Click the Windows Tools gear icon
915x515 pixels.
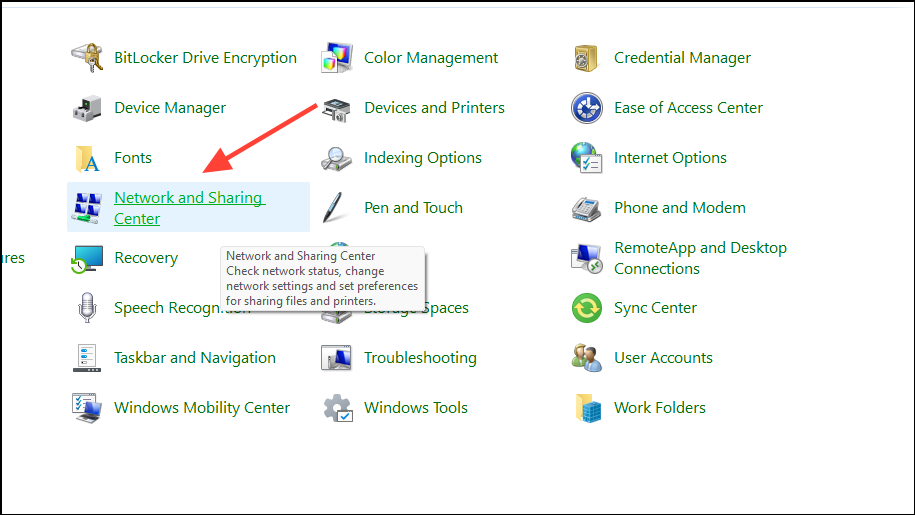(x=338, y=408)
